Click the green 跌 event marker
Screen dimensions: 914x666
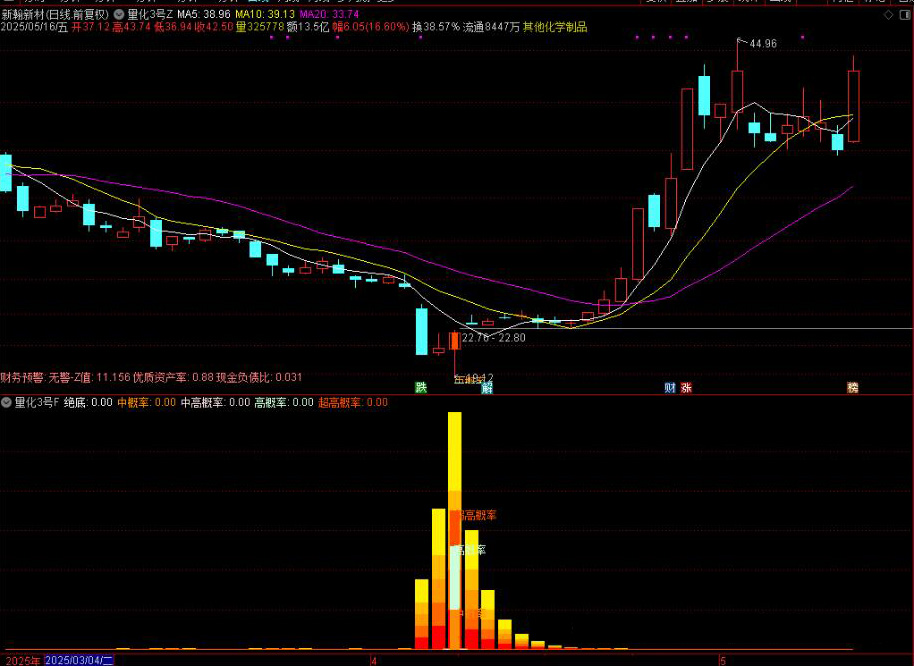pyautogui.click(x=421, y=388)
